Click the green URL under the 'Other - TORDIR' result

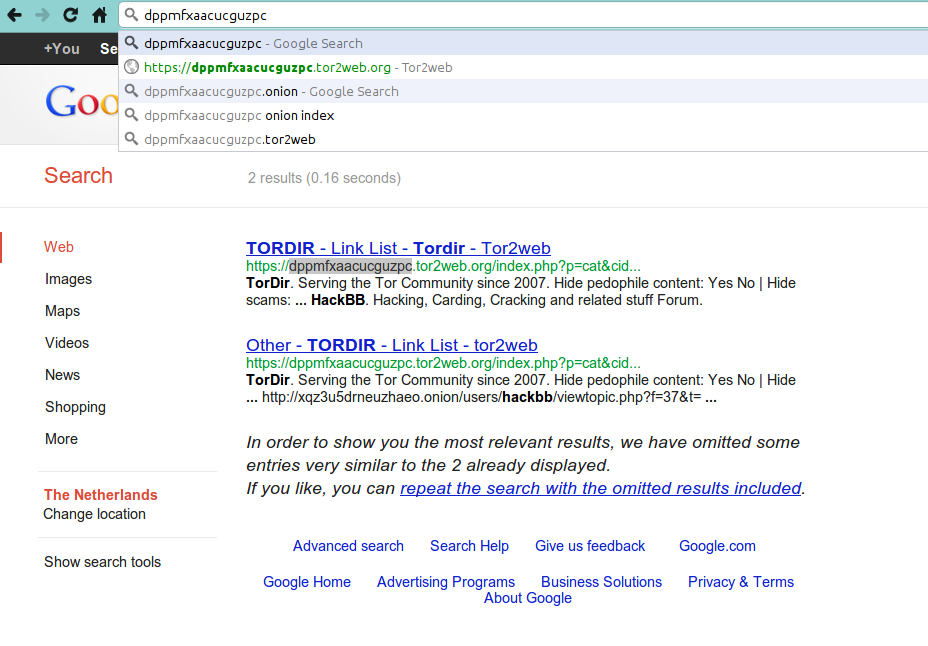(443, 363)
